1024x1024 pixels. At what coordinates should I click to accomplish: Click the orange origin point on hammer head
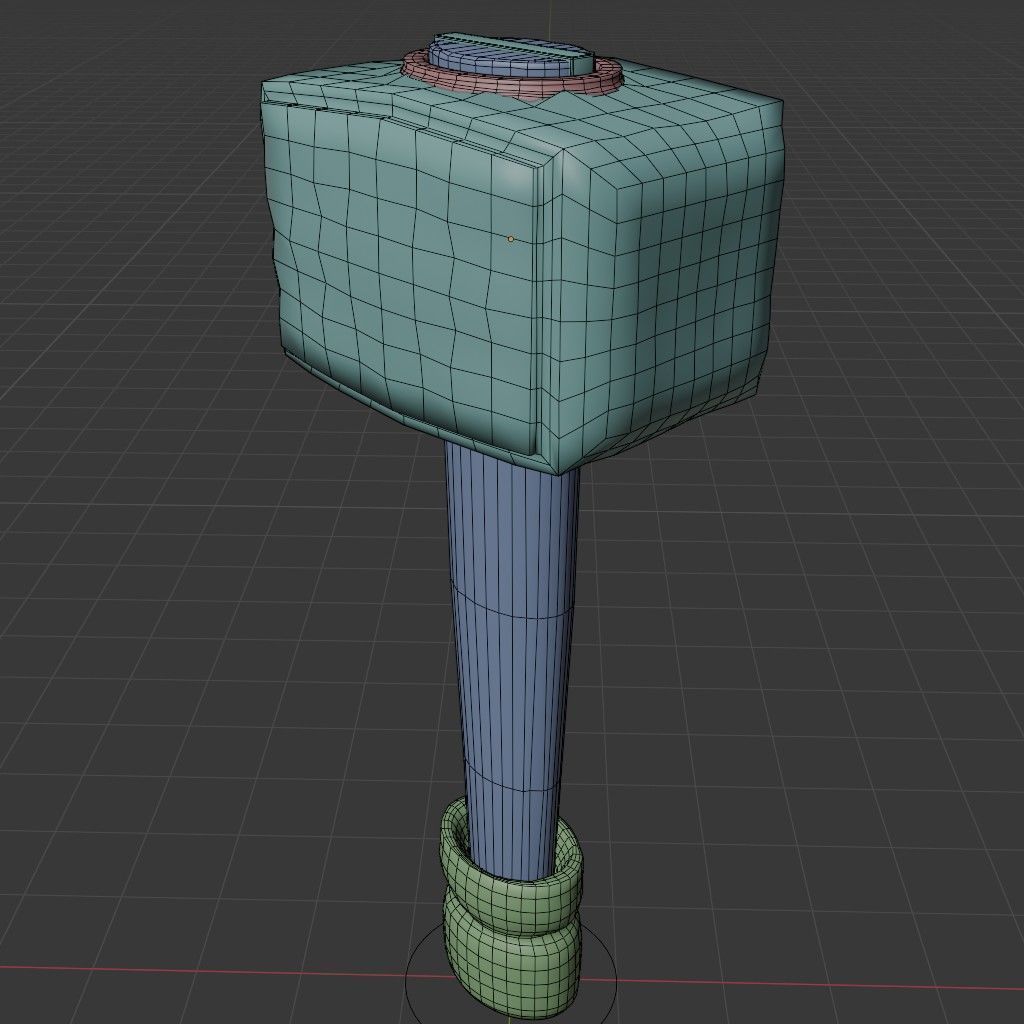(x=511, y=239)
